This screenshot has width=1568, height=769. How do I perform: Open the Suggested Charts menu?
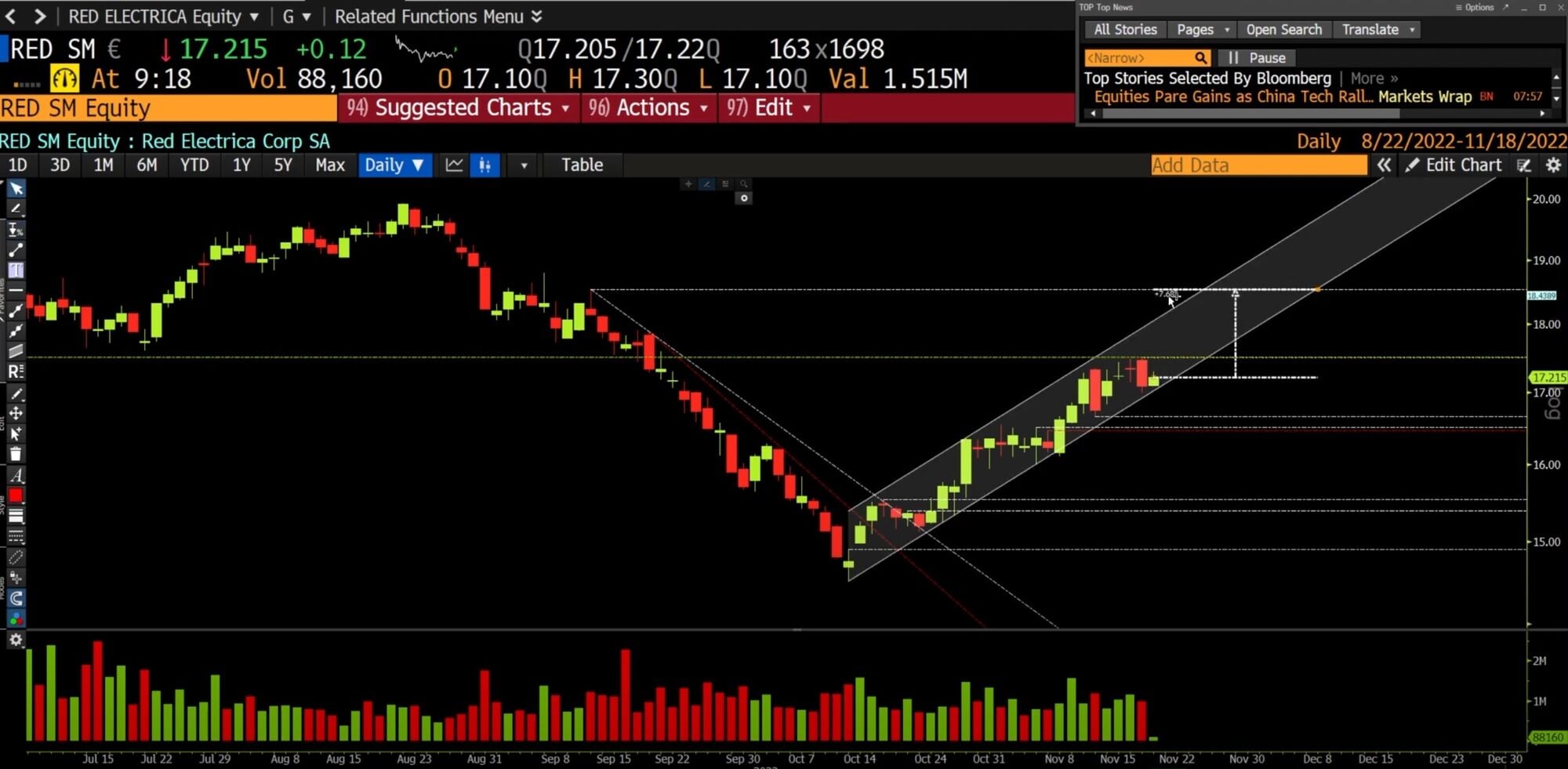(459, 108)
